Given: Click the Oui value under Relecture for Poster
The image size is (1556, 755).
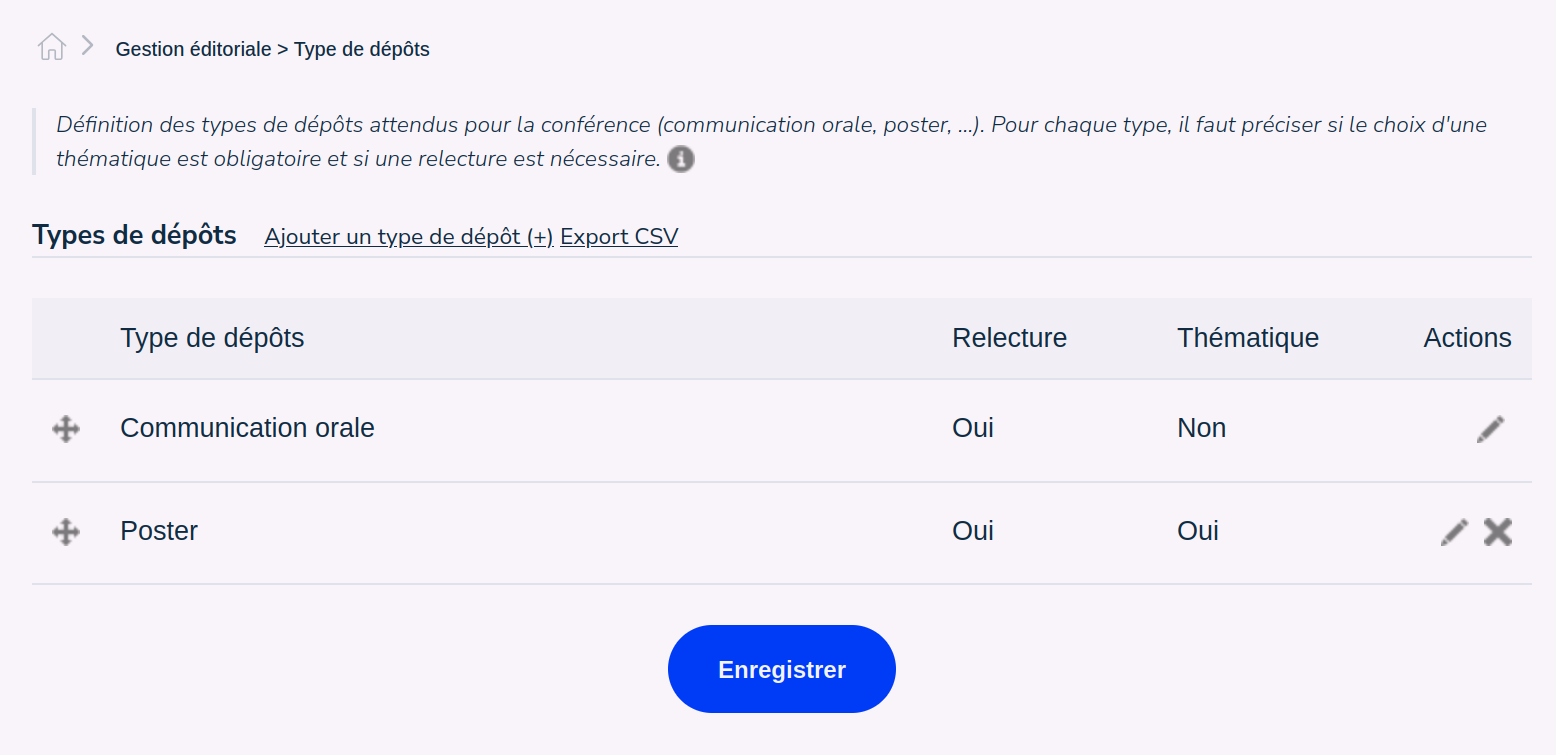Looking at the screenshot, I should click(x=972, y=531).
